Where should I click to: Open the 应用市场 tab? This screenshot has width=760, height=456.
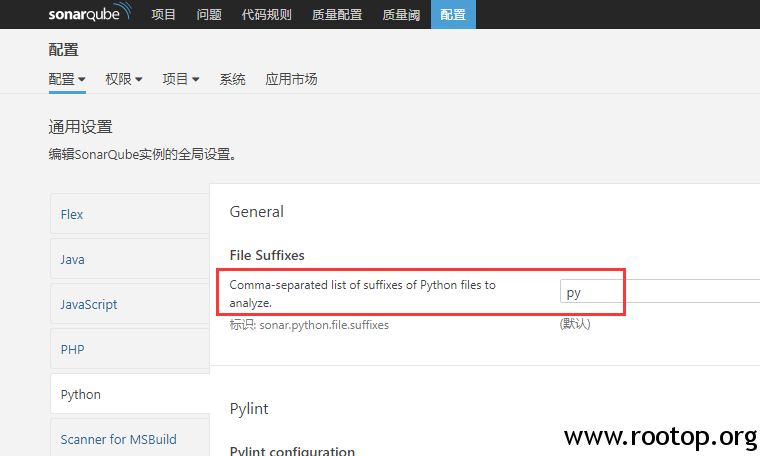291,79
